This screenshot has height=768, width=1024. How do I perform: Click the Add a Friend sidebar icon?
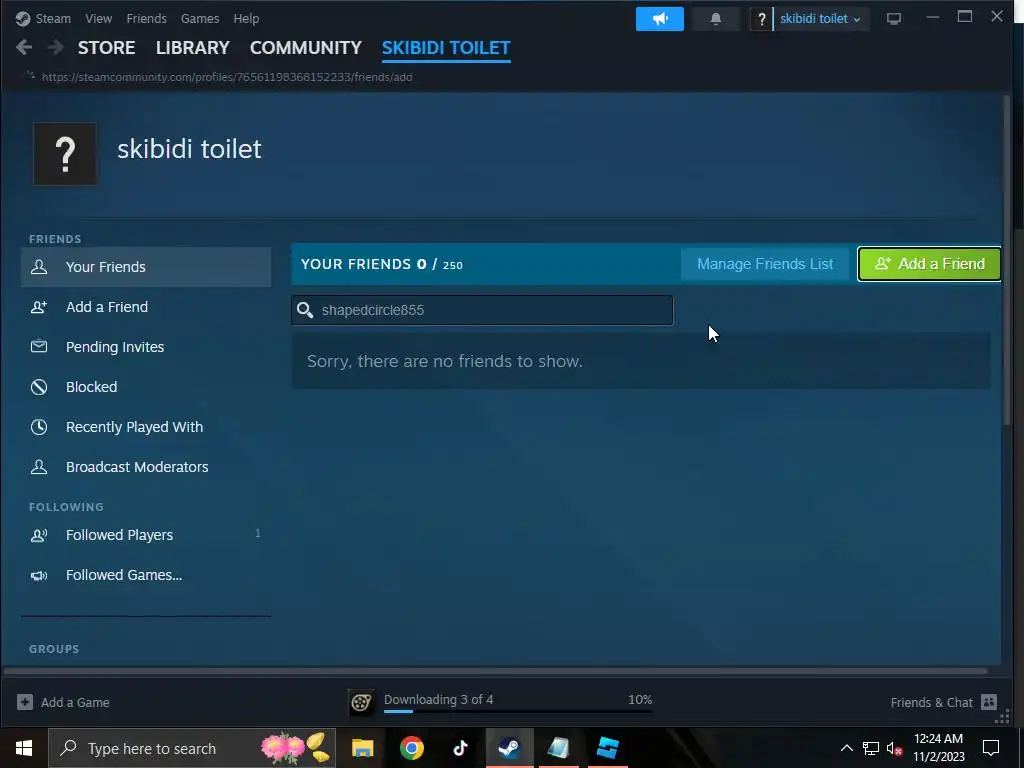(39, 307)
